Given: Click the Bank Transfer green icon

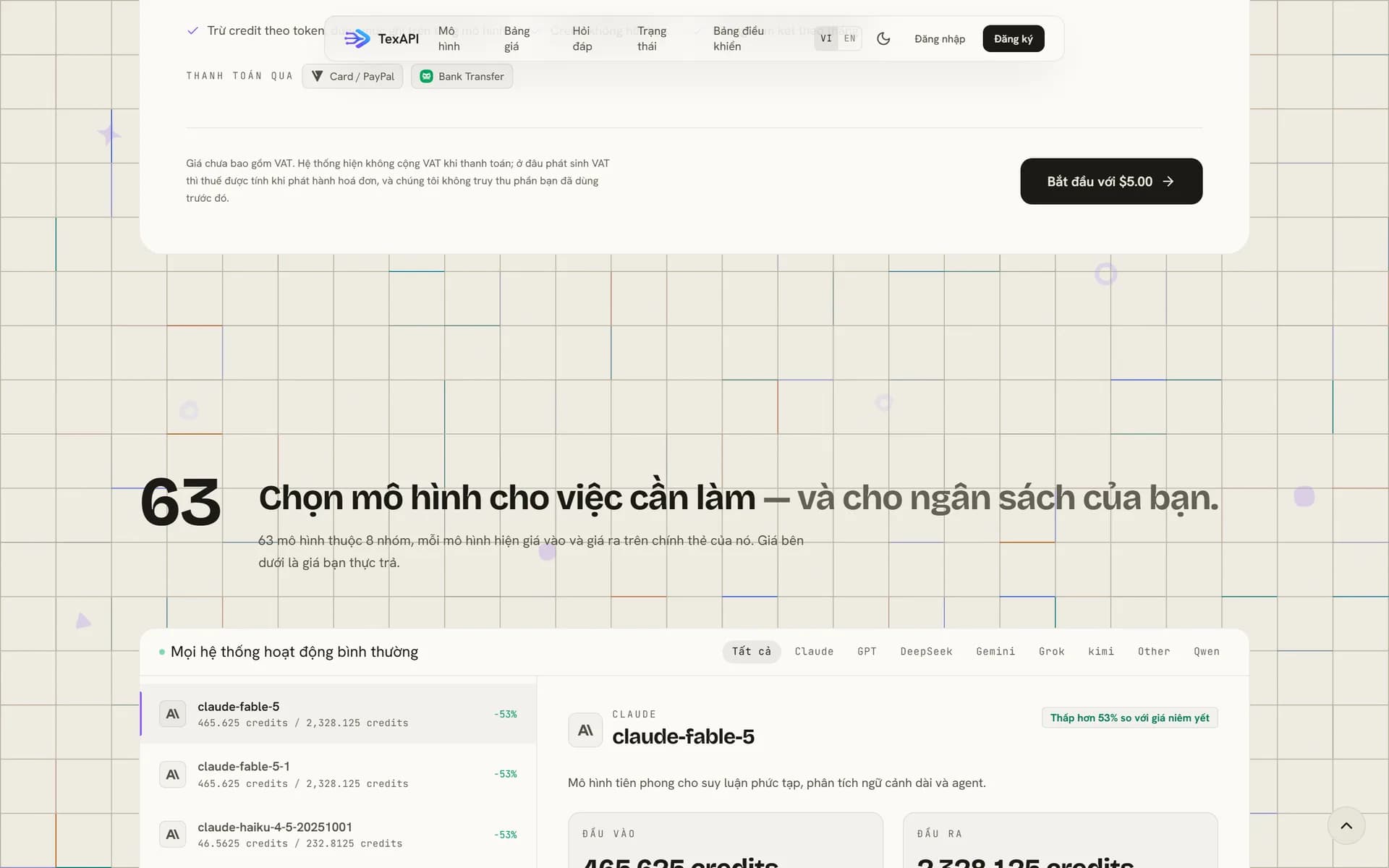Looking at the screenshot, I should (x=426, y=76).
